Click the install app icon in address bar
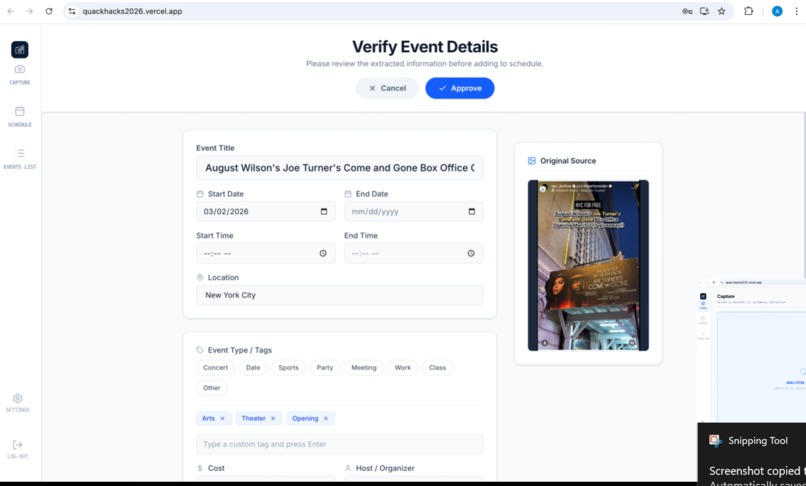The image size is (806, 486). [704, 11]
